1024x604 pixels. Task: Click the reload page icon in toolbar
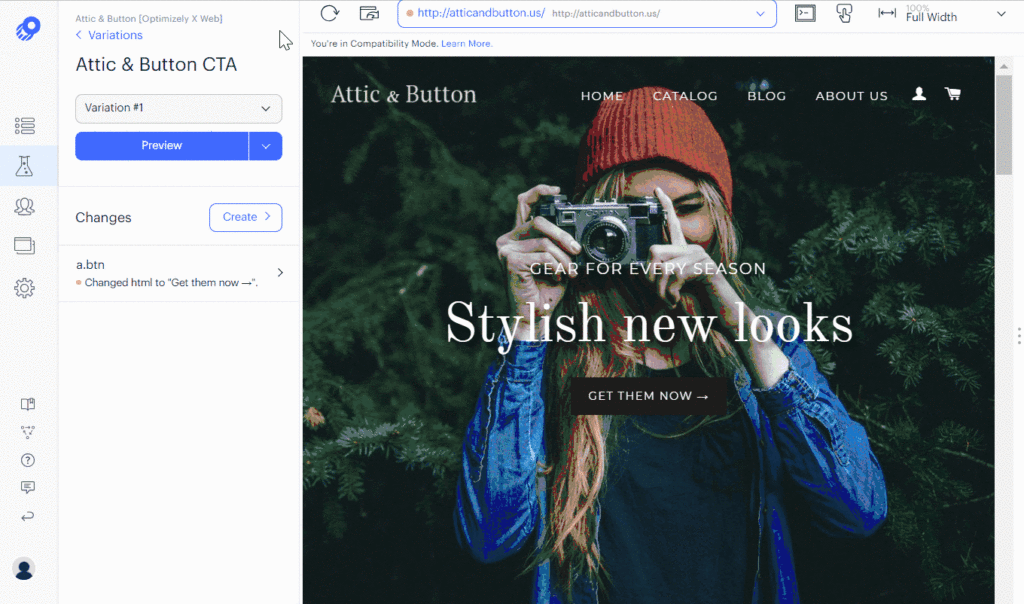pos(329,13)
